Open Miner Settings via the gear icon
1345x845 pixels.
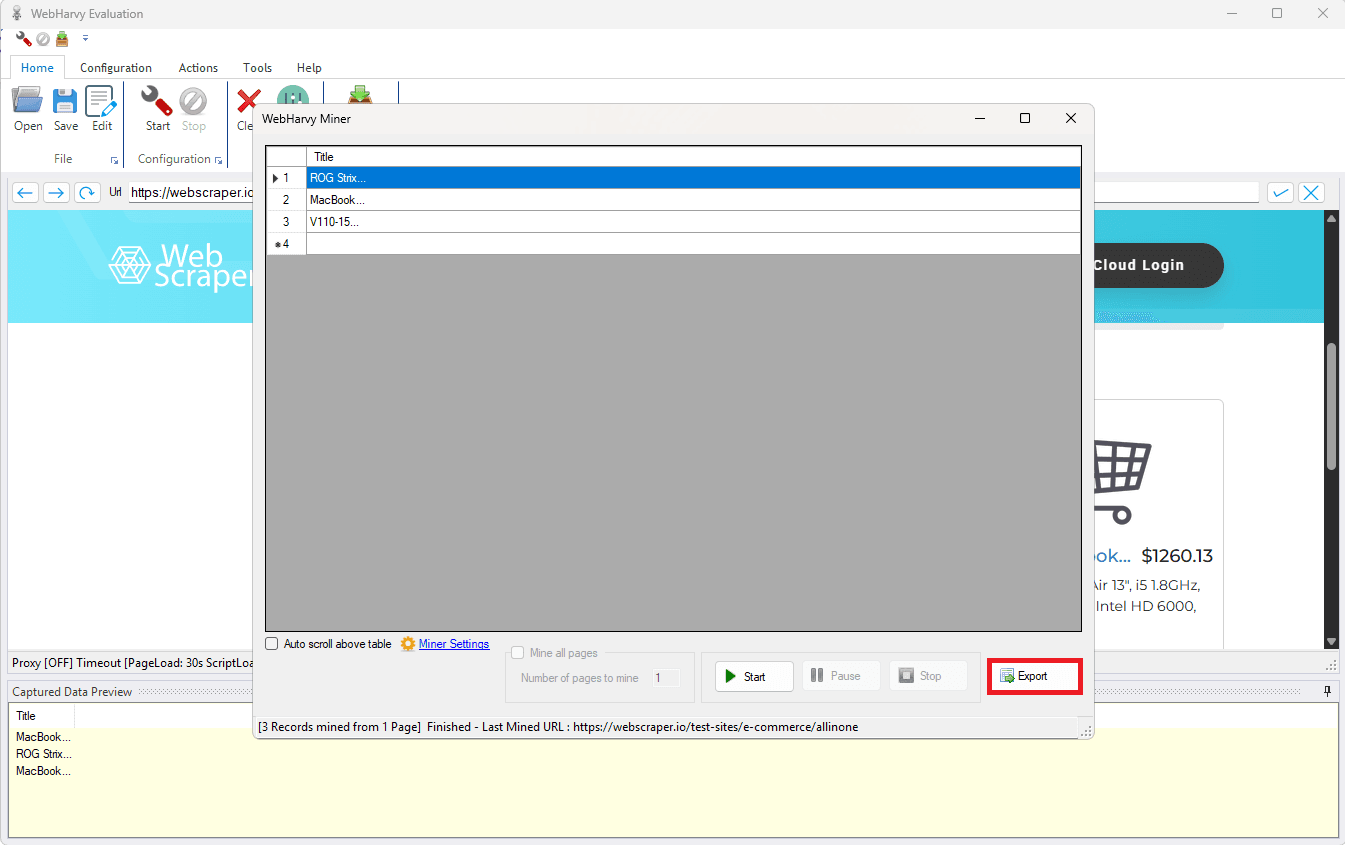pos(407,644)
